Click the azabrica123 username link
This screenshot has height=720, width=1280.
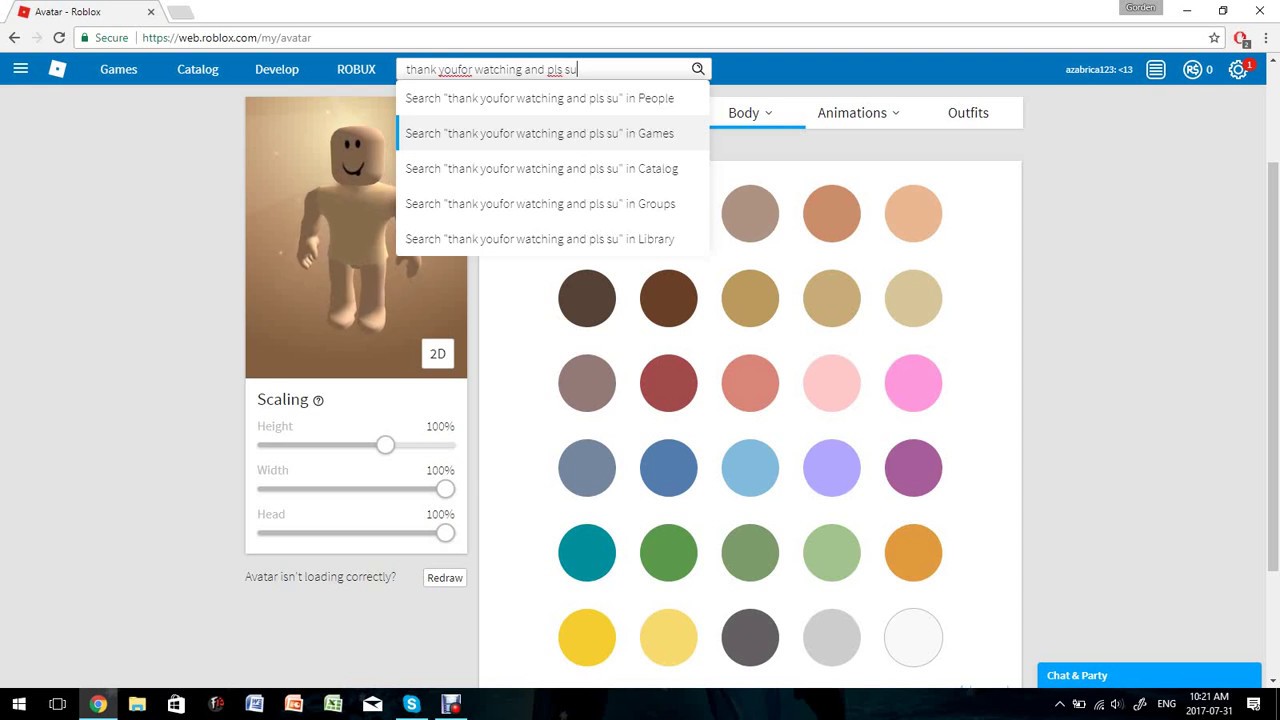coord(1098,69)
